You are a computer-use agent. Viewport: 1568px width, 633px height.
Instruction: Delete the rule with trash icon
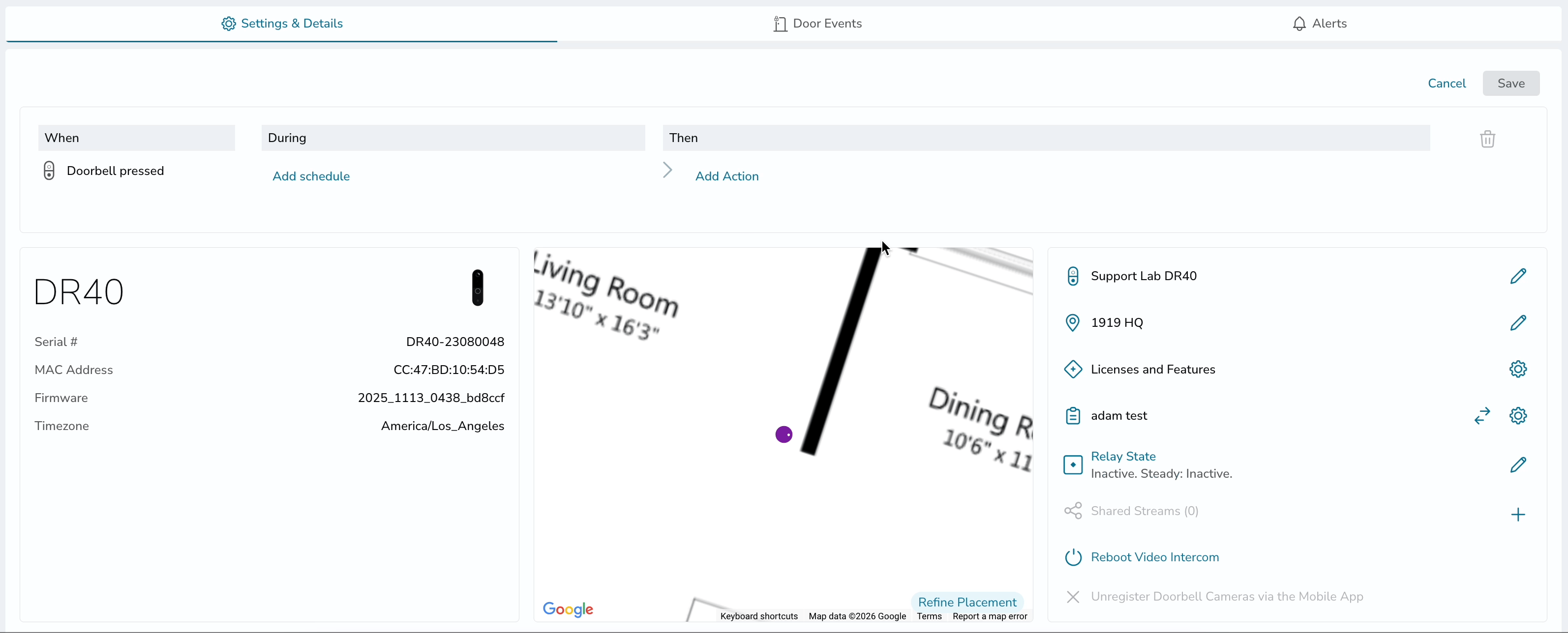(1487, 139)
